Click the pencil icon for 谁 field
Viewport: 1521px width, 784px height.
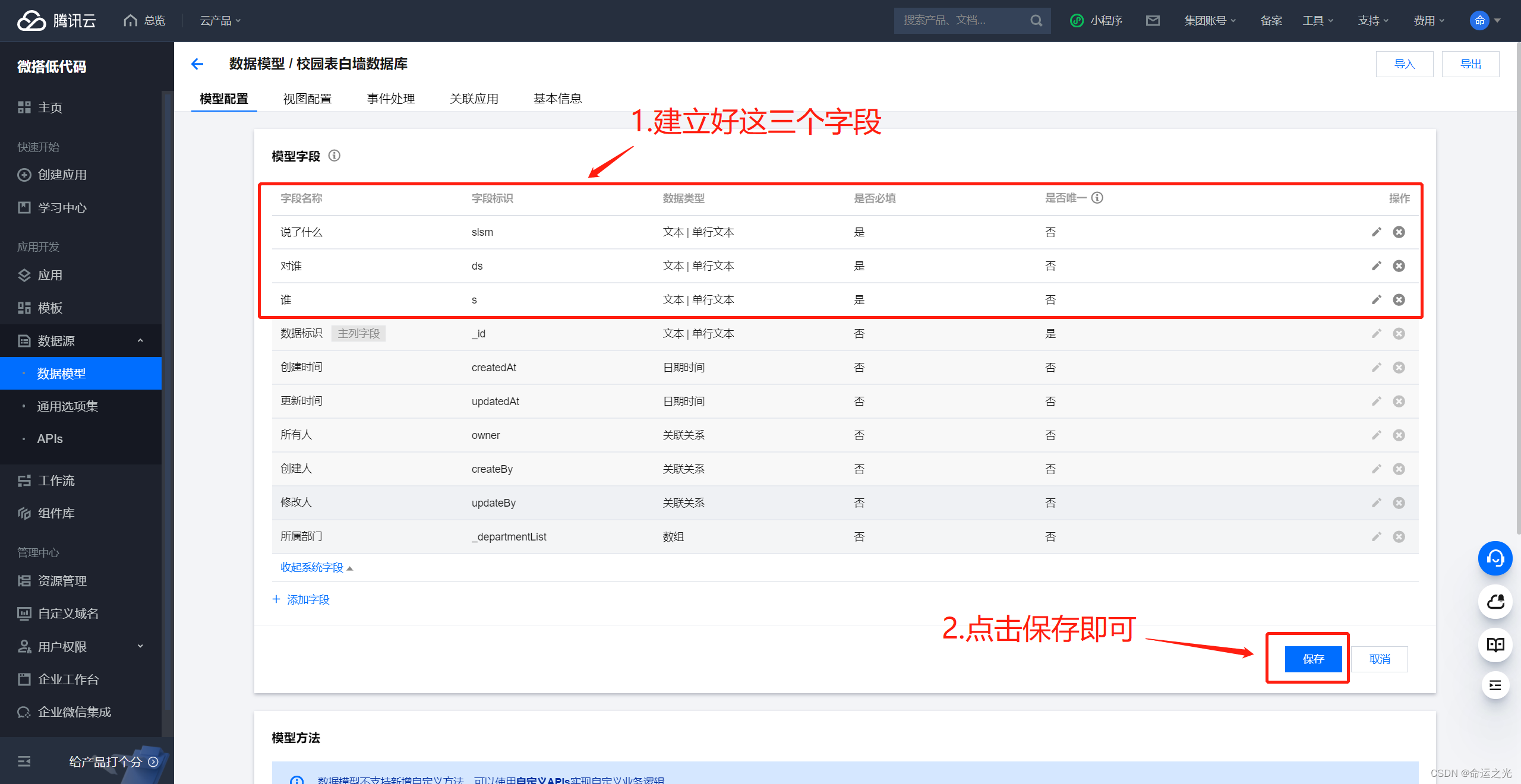1376,299
